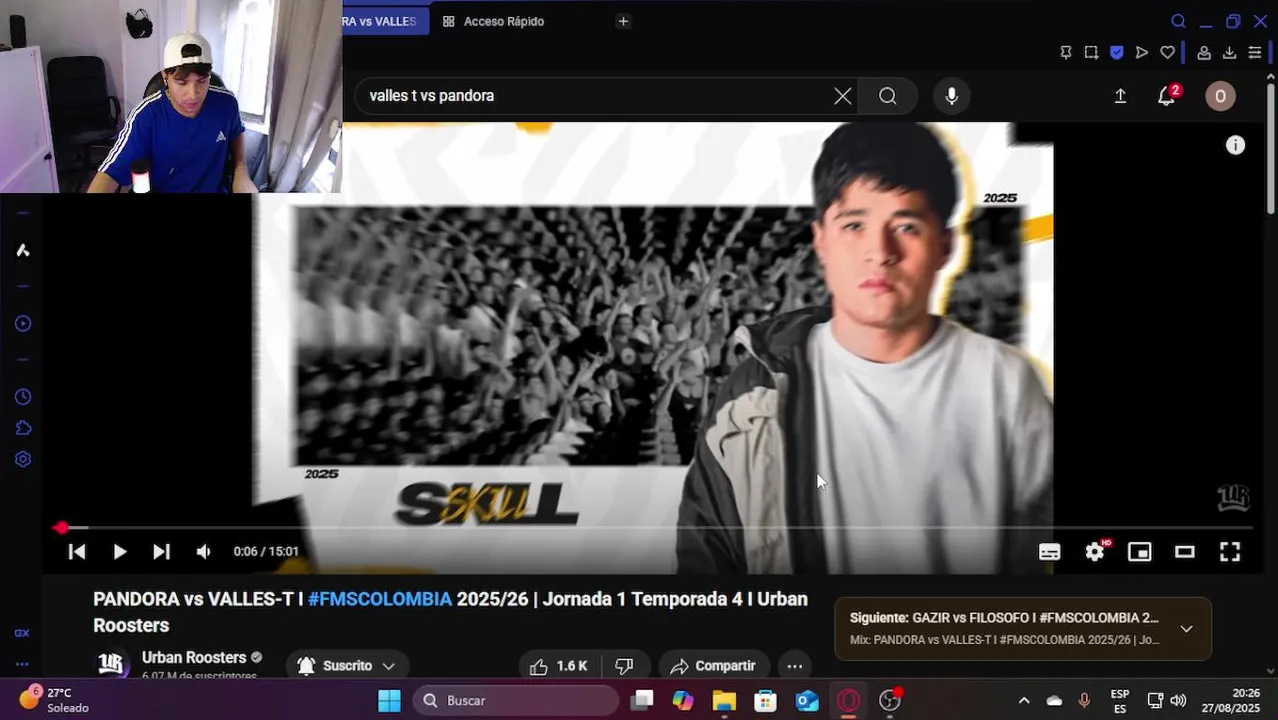The height and width of the screenshot is (720, 1278).
Task: Take a snapshot with Opera capture tool
Action: click(1091, 53)
